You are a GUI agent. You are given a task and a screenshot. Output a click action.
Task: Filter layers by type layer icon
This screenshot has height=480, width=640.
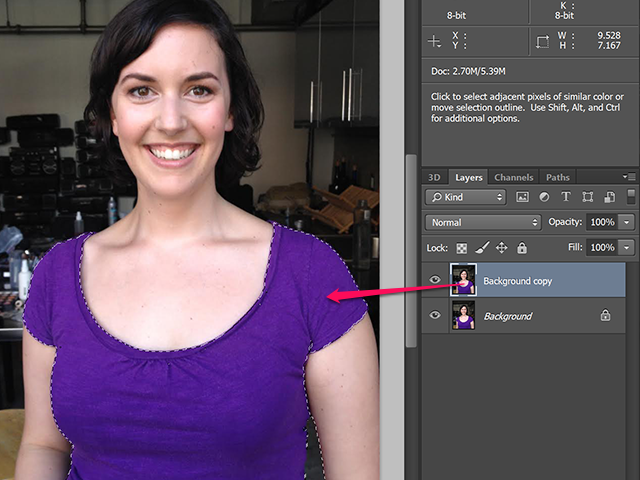[566, 197]
